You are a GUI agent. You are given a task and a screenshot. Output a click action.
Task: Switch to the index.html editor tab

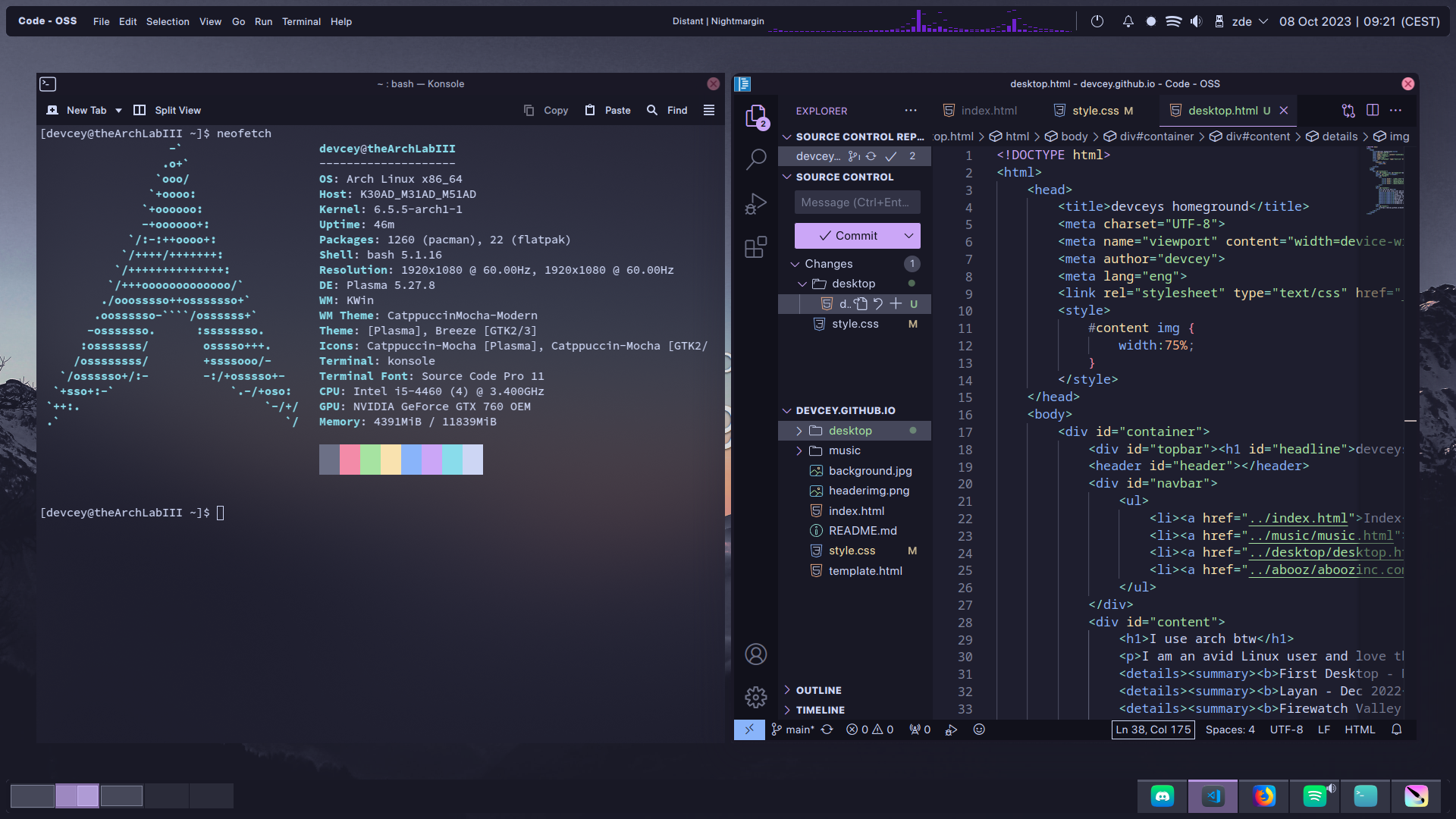click(980, 111)
